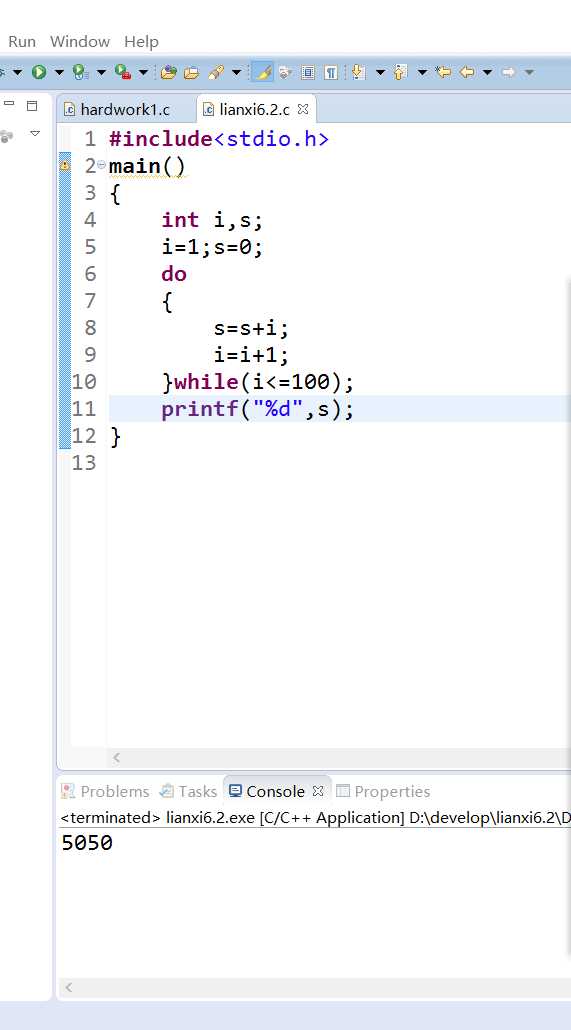
Task: Click 'main()' on line 2
Action: [148, 166]
